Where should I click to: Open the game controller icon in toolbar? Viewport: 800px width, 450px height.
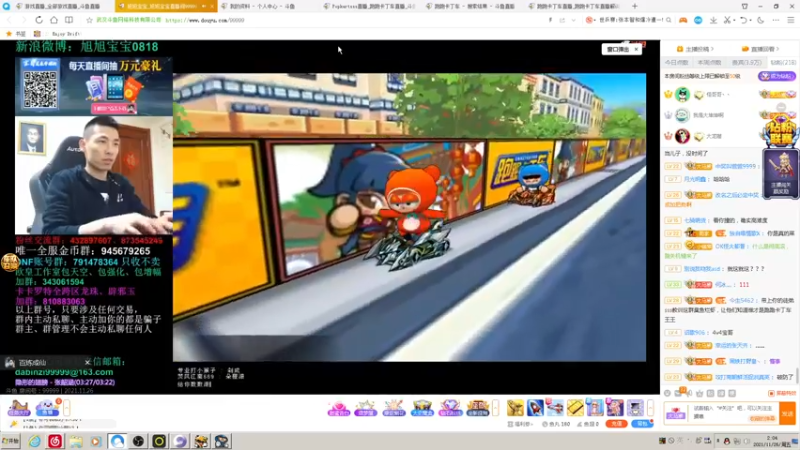coord(683,20)
